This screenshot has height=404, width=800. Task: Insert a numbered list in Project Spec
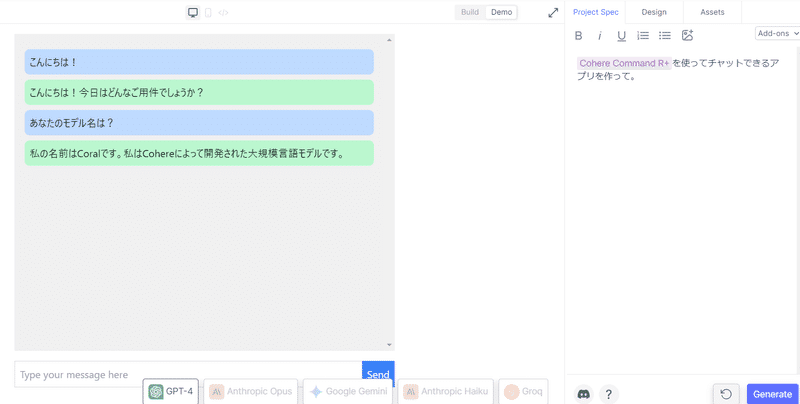643,35
